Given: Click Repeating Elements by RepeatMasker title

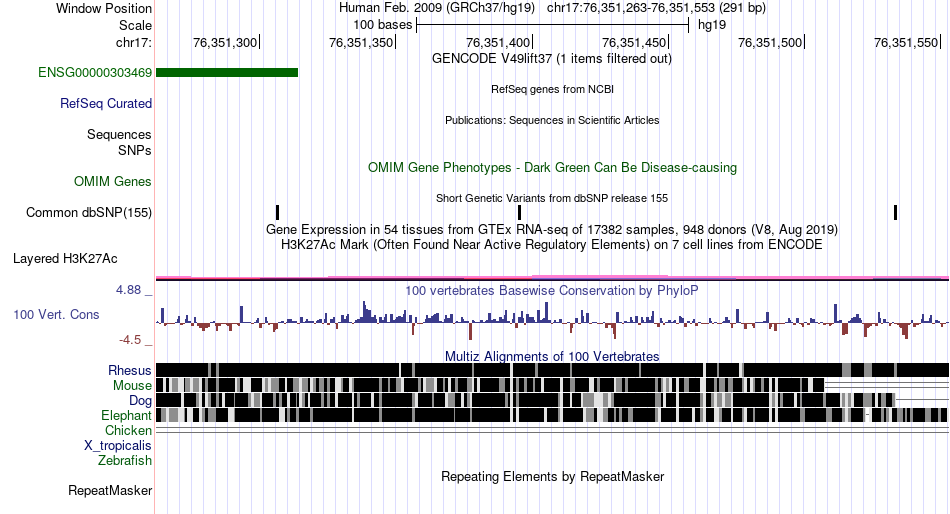Looking at the screenshot, I should click(552, 476).
